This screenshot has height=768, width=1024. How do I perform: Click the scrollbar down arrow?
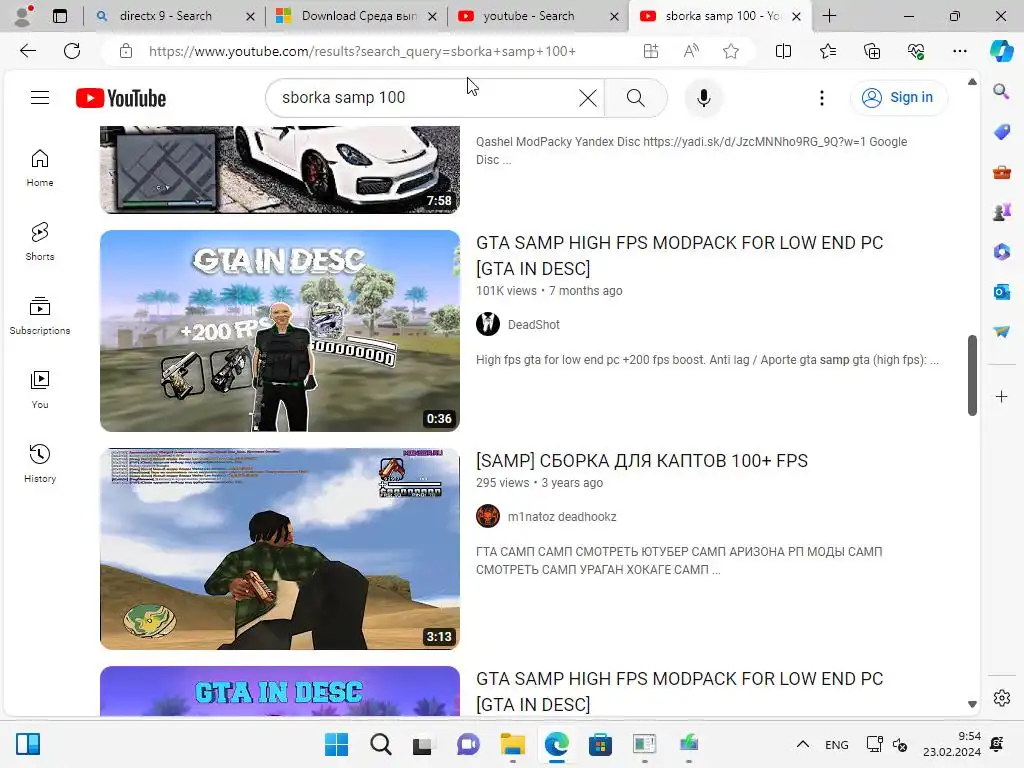[972, 704]
